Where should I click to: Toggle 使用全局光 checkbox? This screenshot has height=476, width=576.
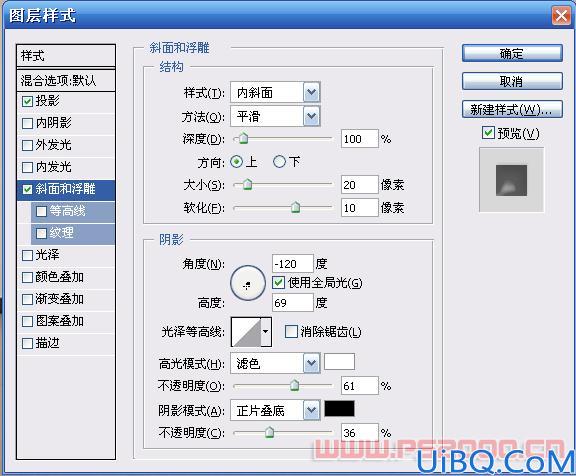[278, 282]
